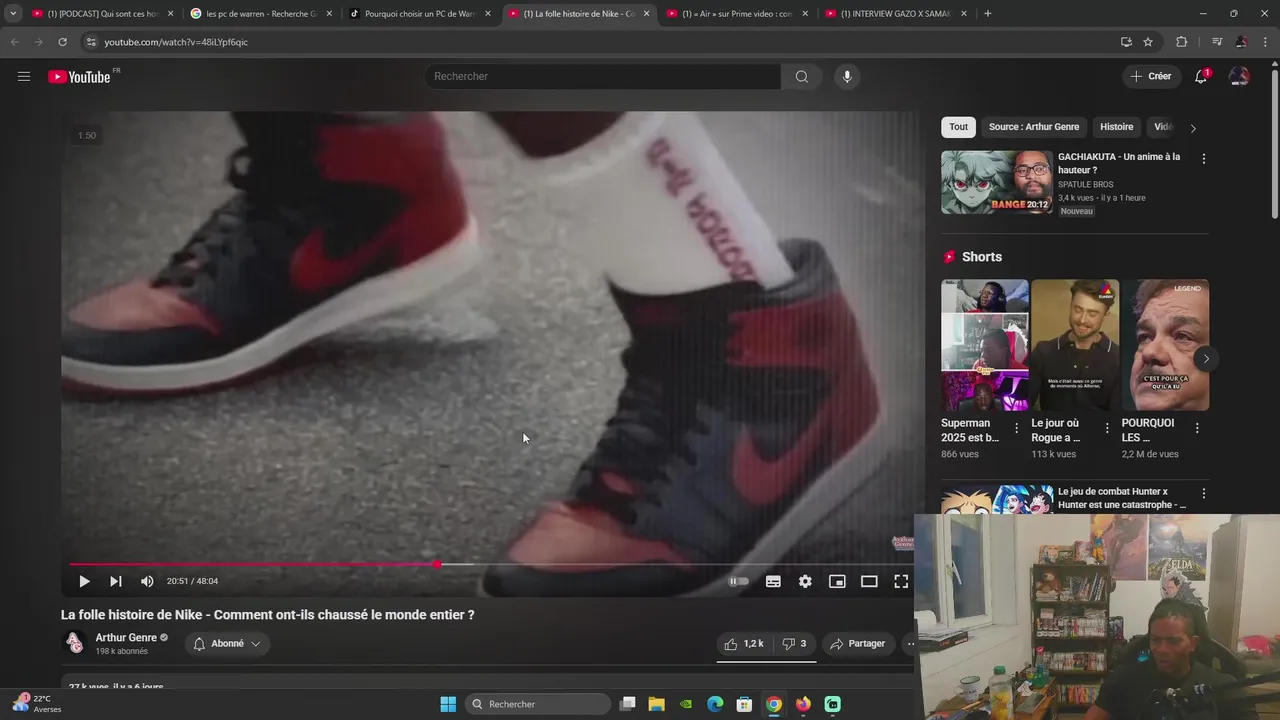Open Task View on taskbar
This screenshot has width=1280, height=720.
pyautogui.click(x=628, y=704)
